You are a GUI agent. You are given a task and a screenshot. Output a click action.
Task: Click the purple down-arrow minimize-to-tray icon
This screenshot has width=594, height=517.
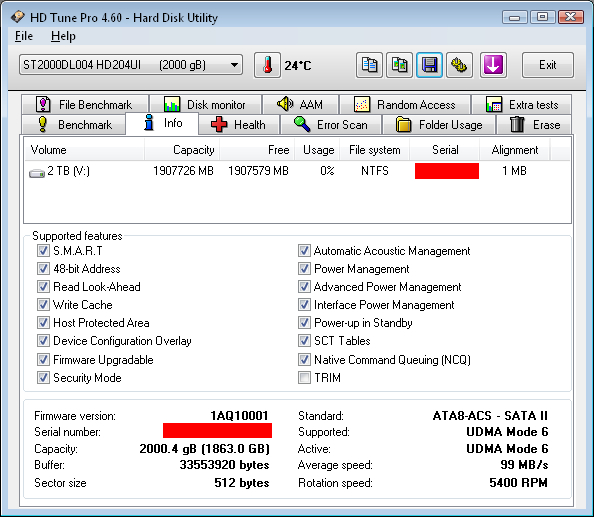(493, 65)
